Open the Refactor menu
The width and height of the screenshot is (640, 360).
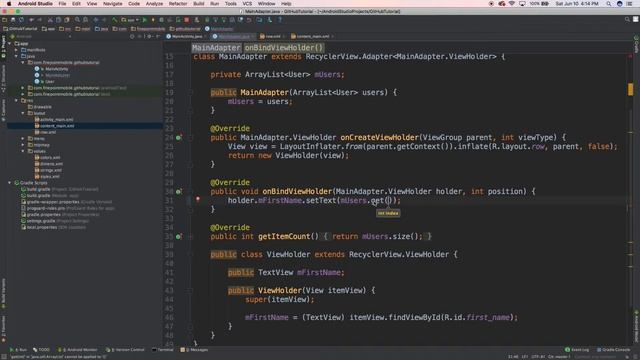tap(178, 4)
